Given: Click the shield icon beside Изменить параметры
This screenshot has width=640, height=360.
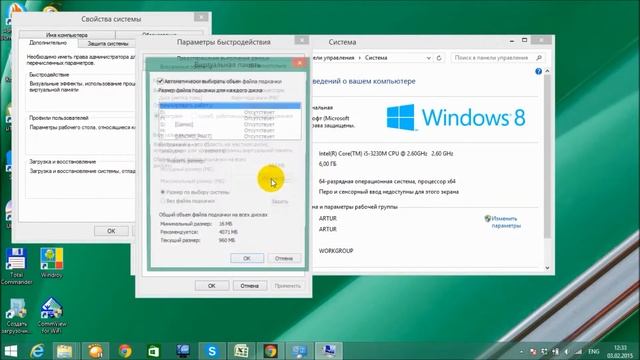Looking at the screenshot, I should [x=487, y=219].
